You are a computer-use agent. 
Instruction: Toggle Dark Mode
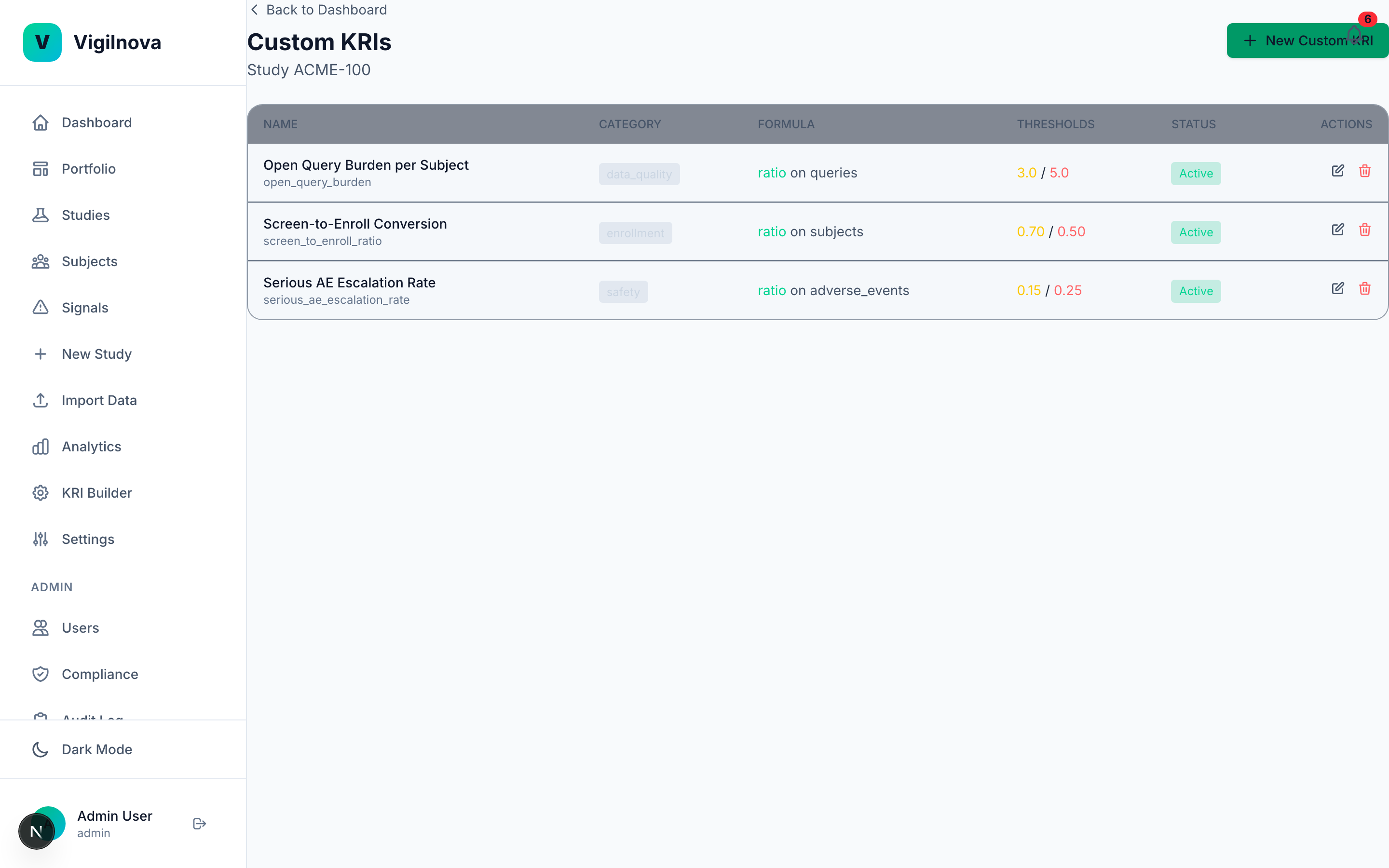point(96,749)
